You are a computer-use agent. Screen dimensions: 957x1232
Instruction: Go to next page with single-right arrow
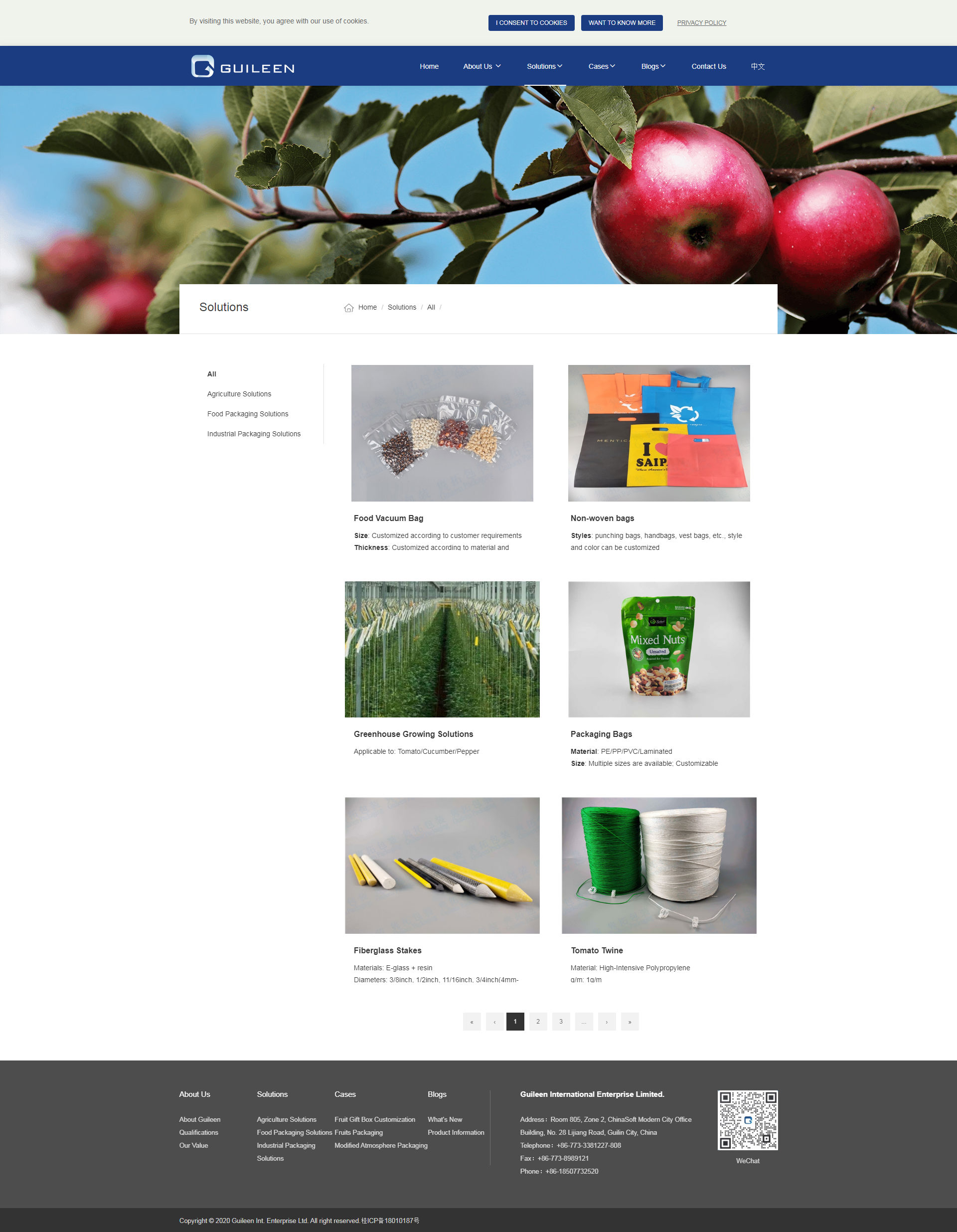(606, 1022)
